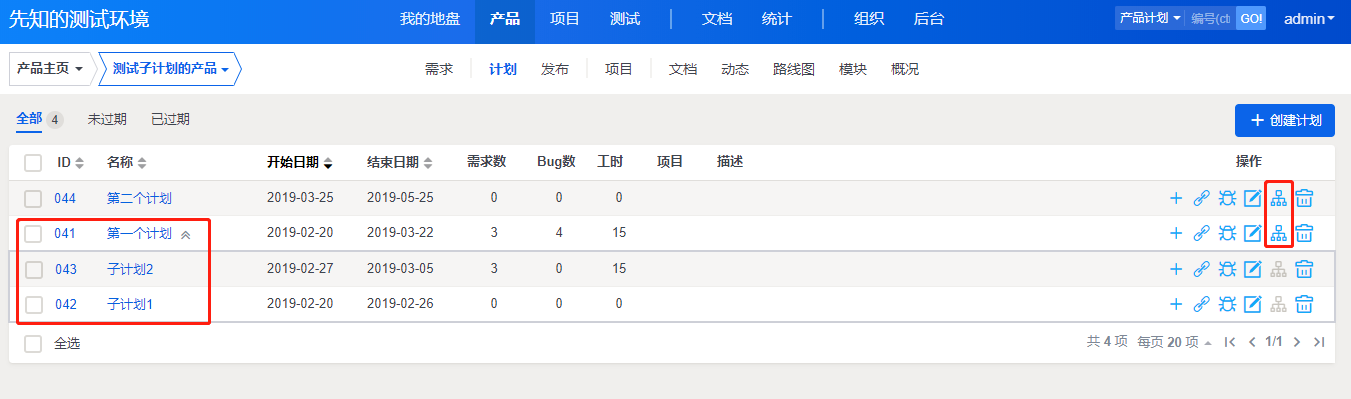Click the edit icon in 子计划1 row

point(1252,304)
